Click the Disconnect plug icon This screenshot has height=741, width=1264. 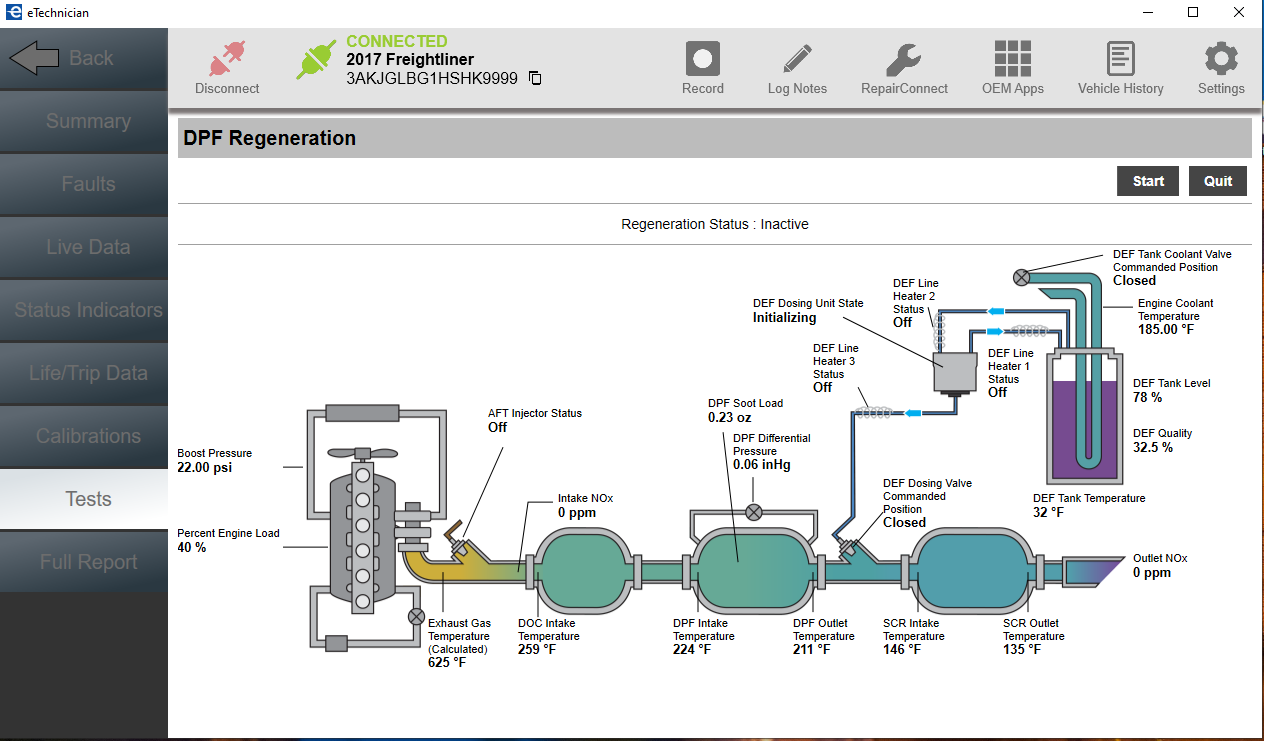point(227,58)
